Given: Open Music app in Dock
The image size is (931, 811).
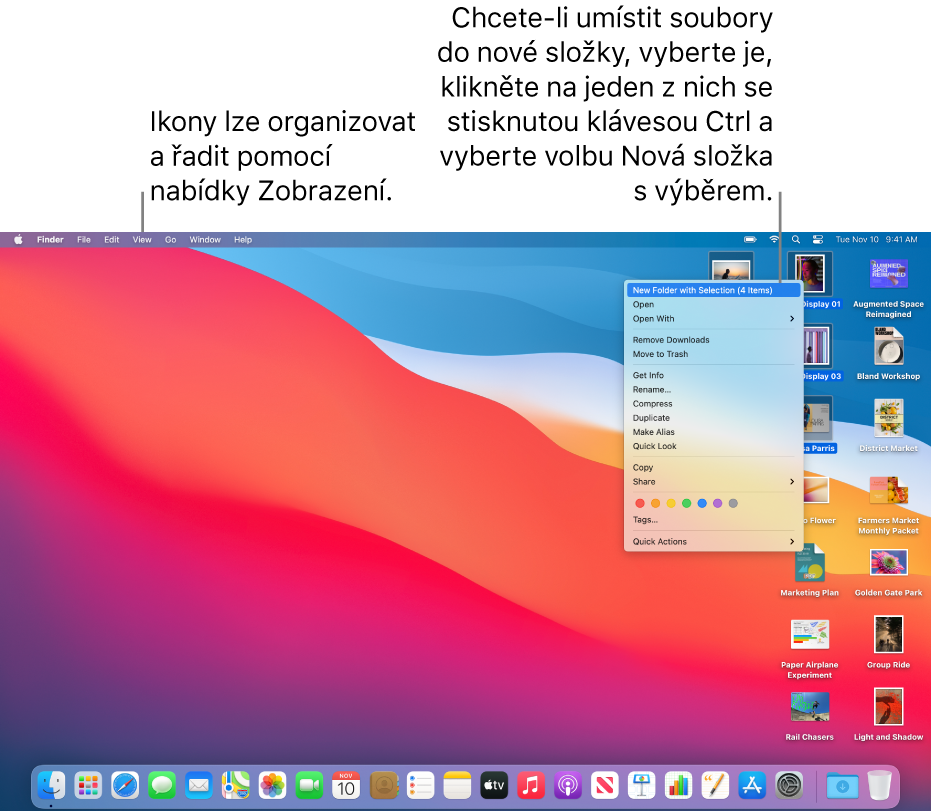Looking at the screenshot, I should (531, 785).
